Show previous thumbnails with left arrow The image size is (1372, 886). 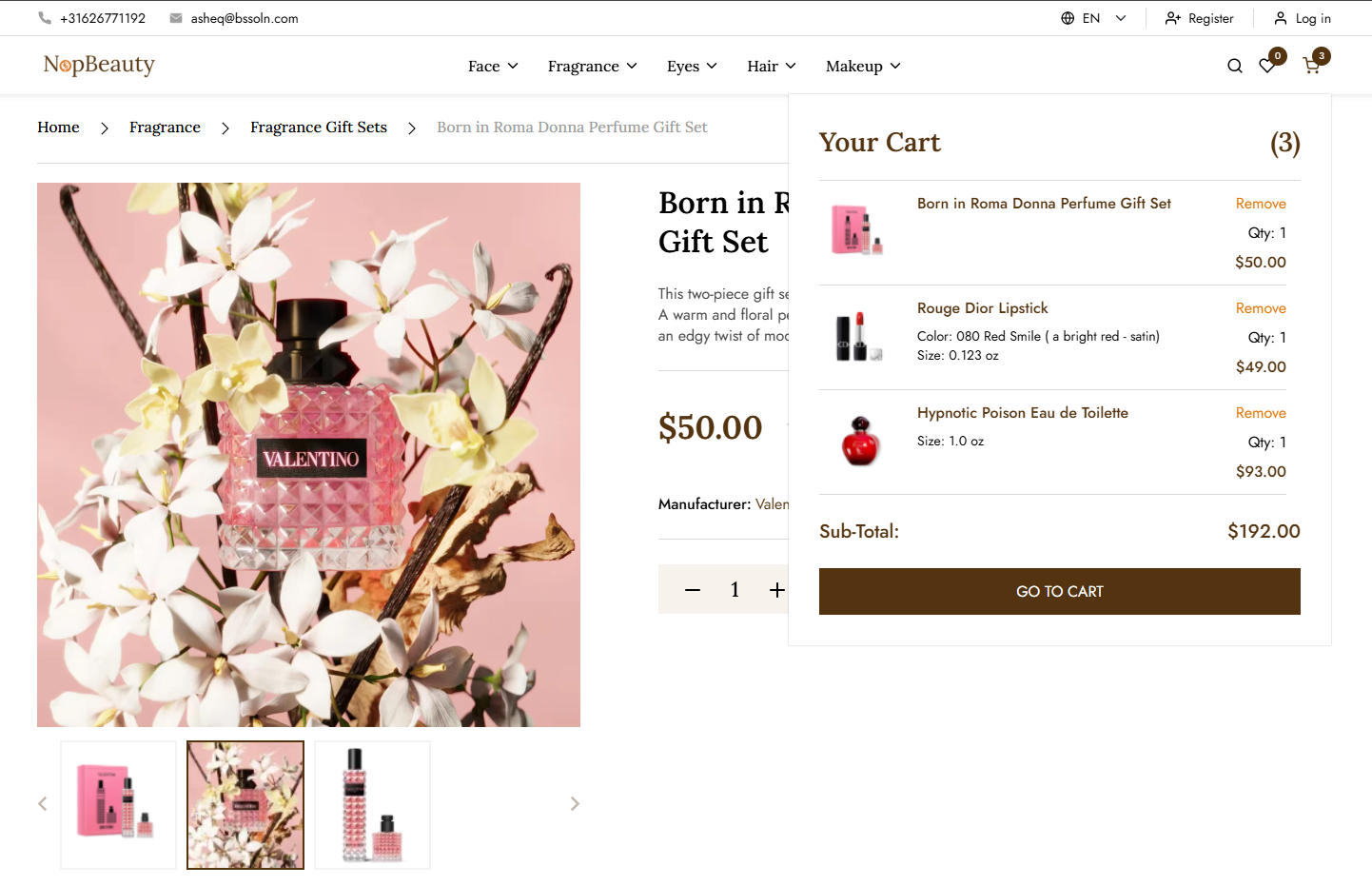(x=43, y=804)
